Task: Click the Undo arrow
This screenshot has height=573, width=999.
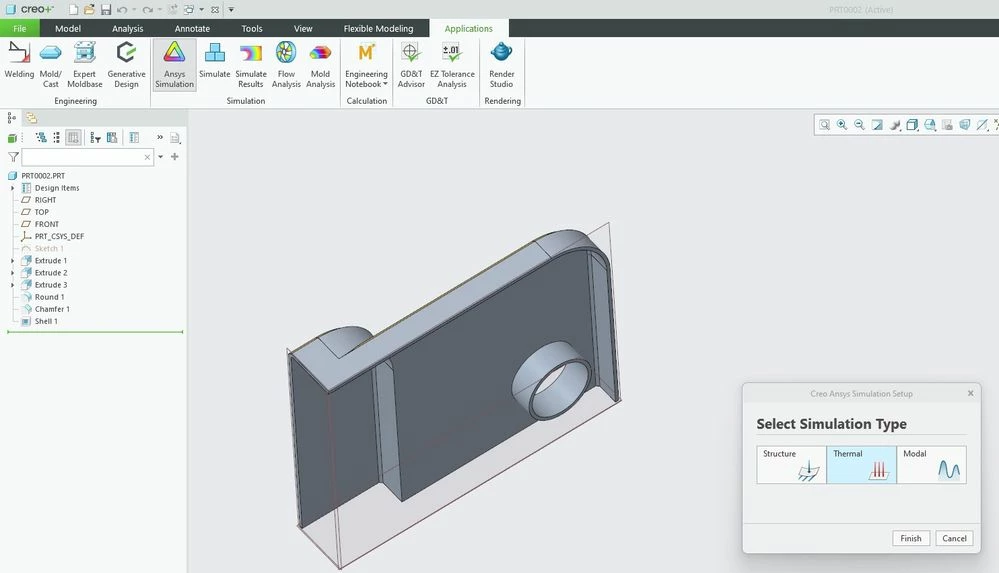Action: pos(122,10)
